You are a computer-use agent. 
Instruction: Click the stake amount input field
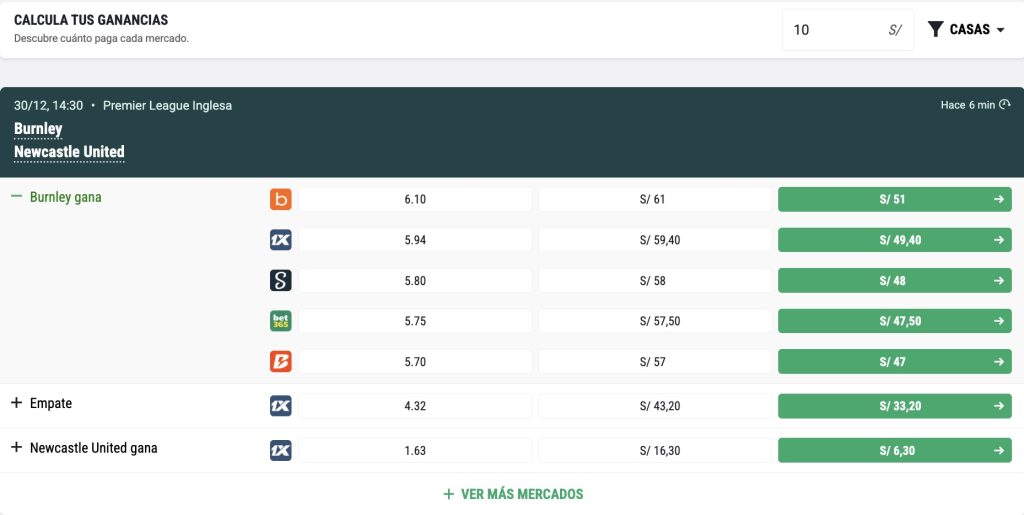point(835,30)
